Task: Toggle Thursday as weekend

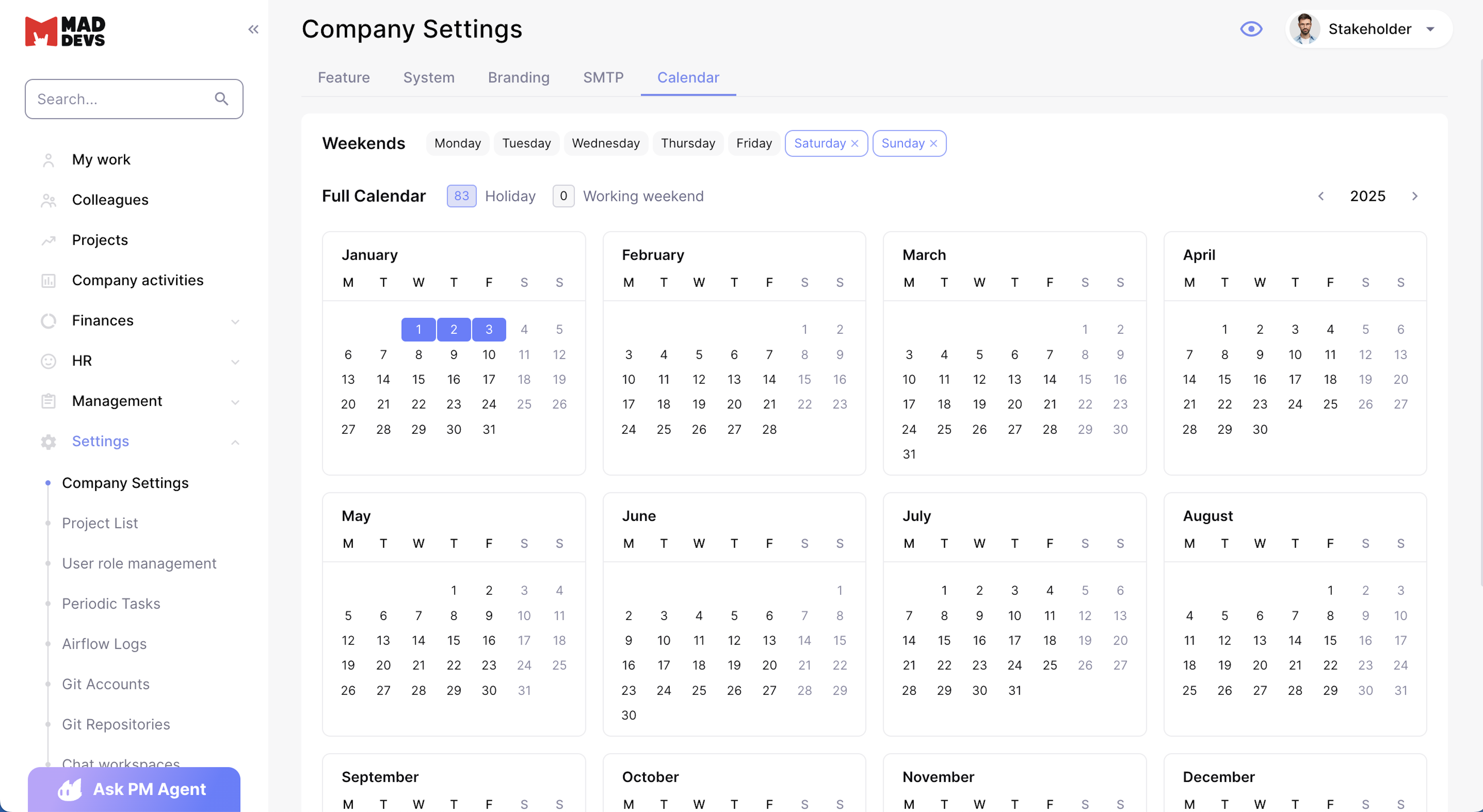Action: tap(688, 143)
